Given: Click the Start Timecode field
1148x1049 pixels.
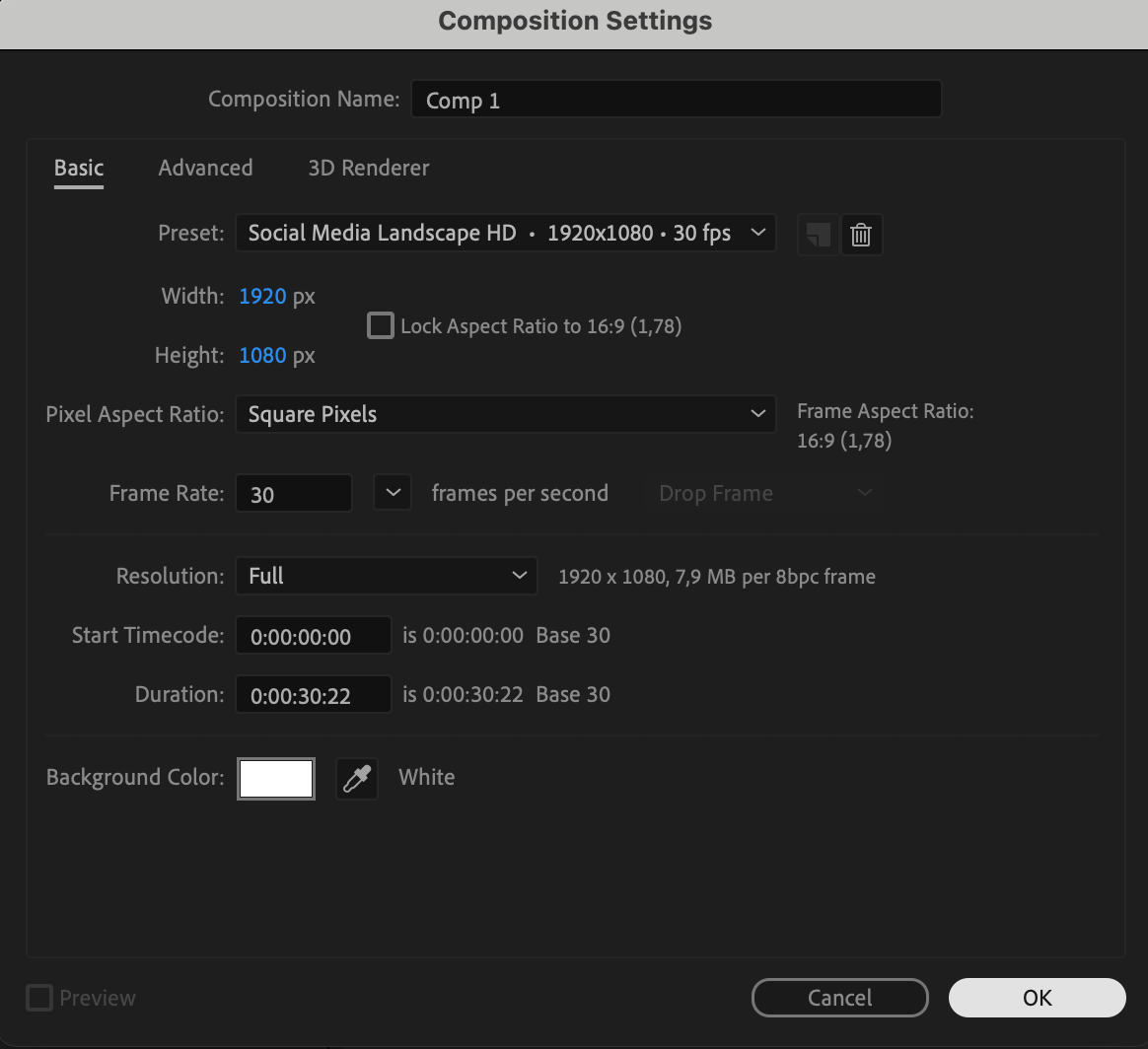Looking at the screenshot, I should 313,636.
